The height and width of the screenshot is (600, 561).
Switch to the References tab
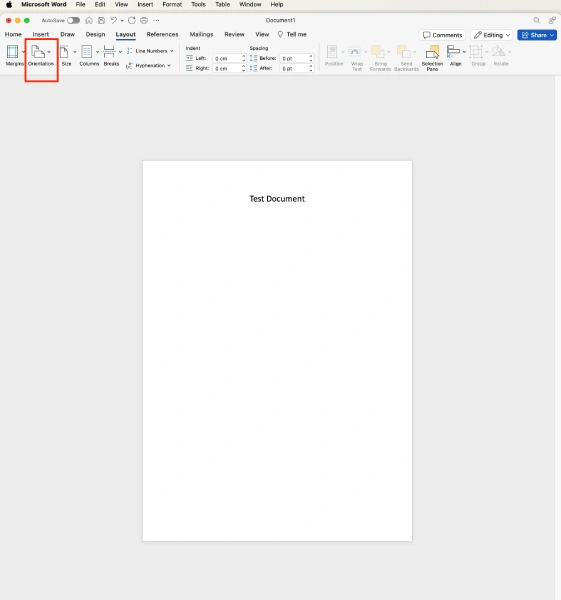(x=162, y=34)
